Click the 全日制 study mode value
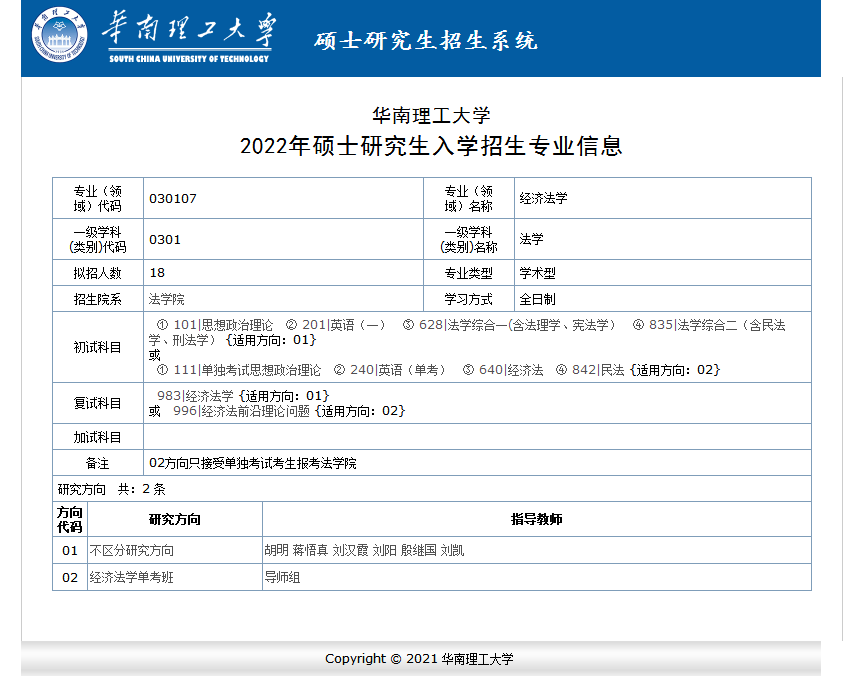 [x=537, y=299]
